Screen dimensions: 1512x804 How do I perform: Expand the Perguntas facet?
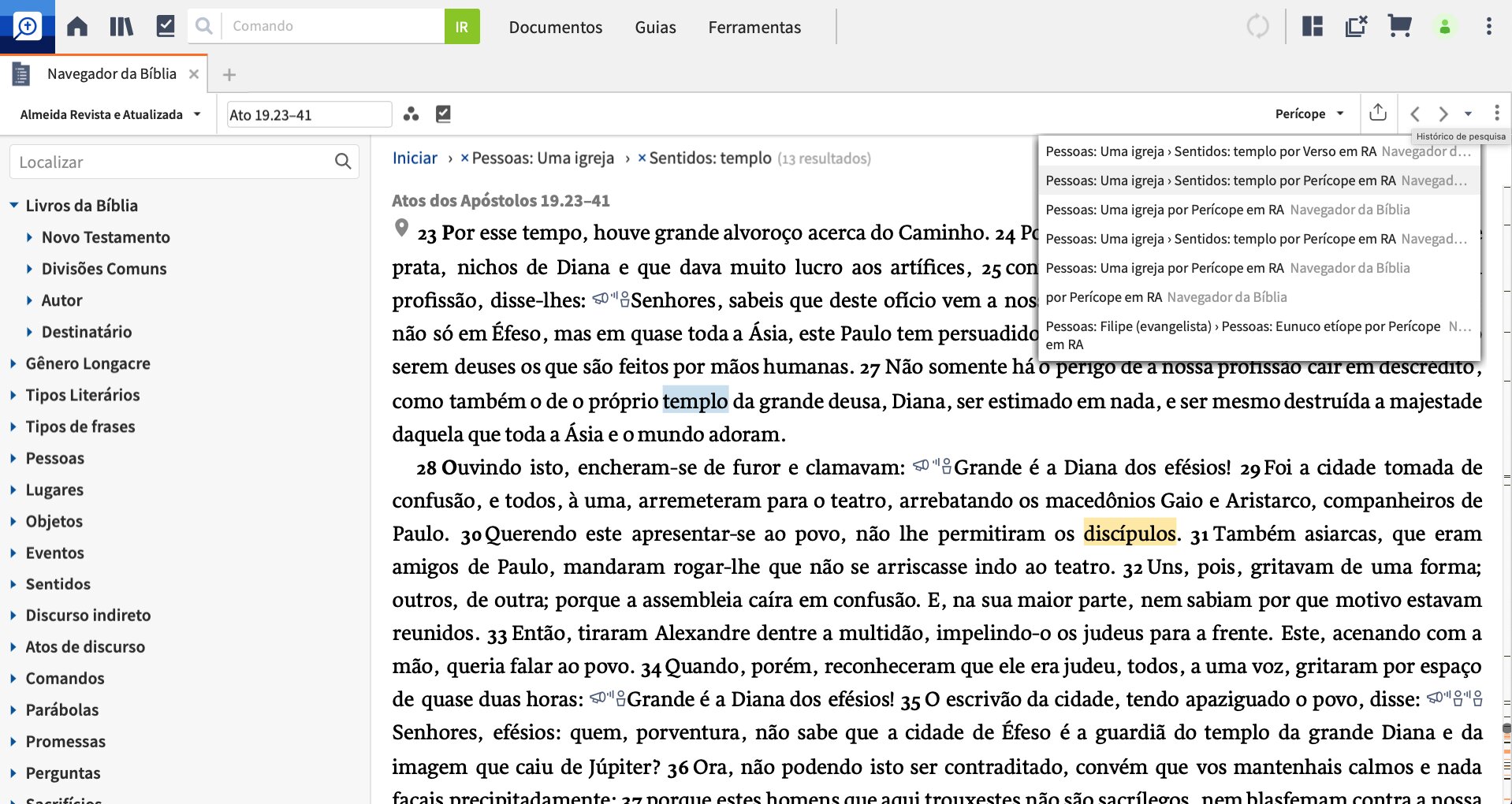(13, 772)
